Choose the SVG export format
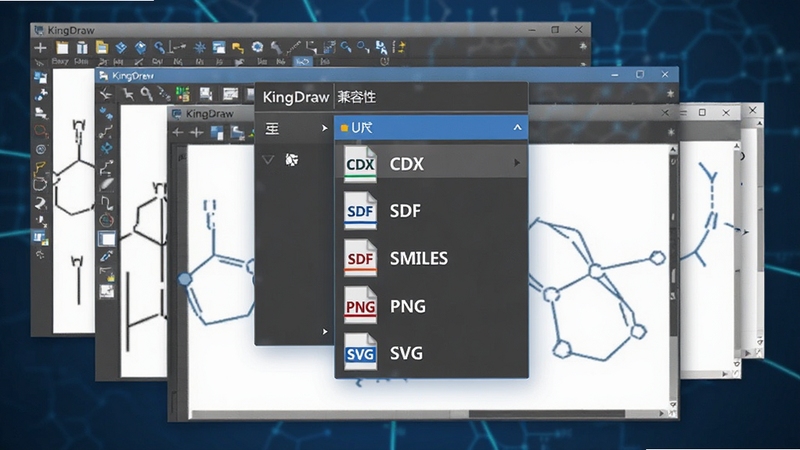Viewport: 800px width, 450px height. 431,353
